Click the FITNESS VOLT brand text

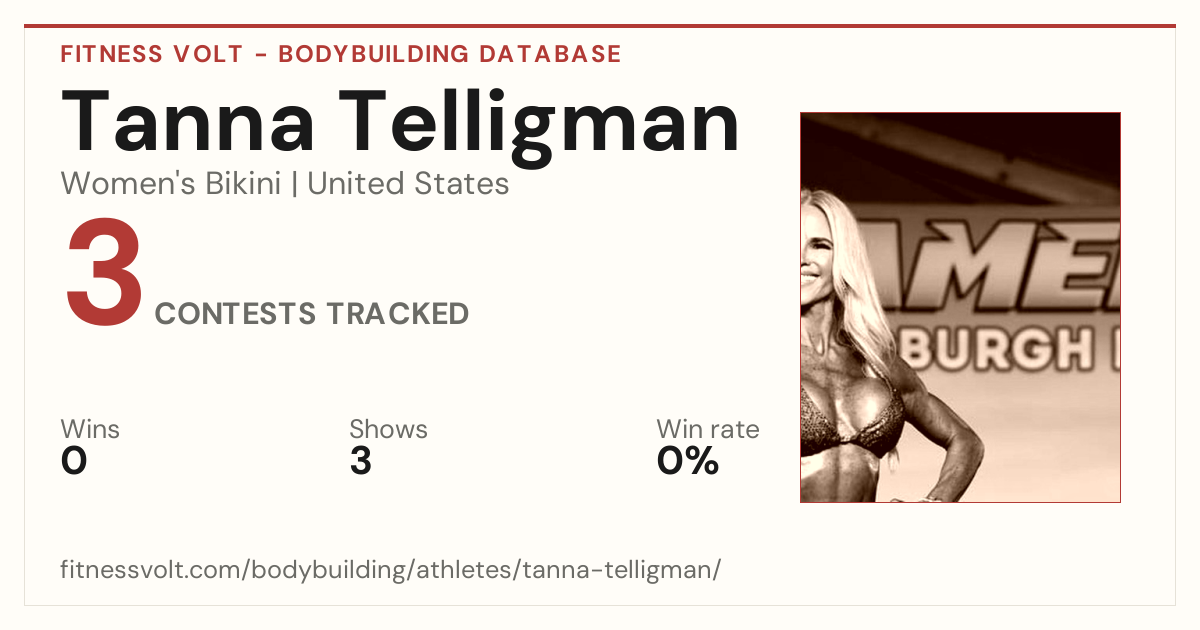click(150, 54)
